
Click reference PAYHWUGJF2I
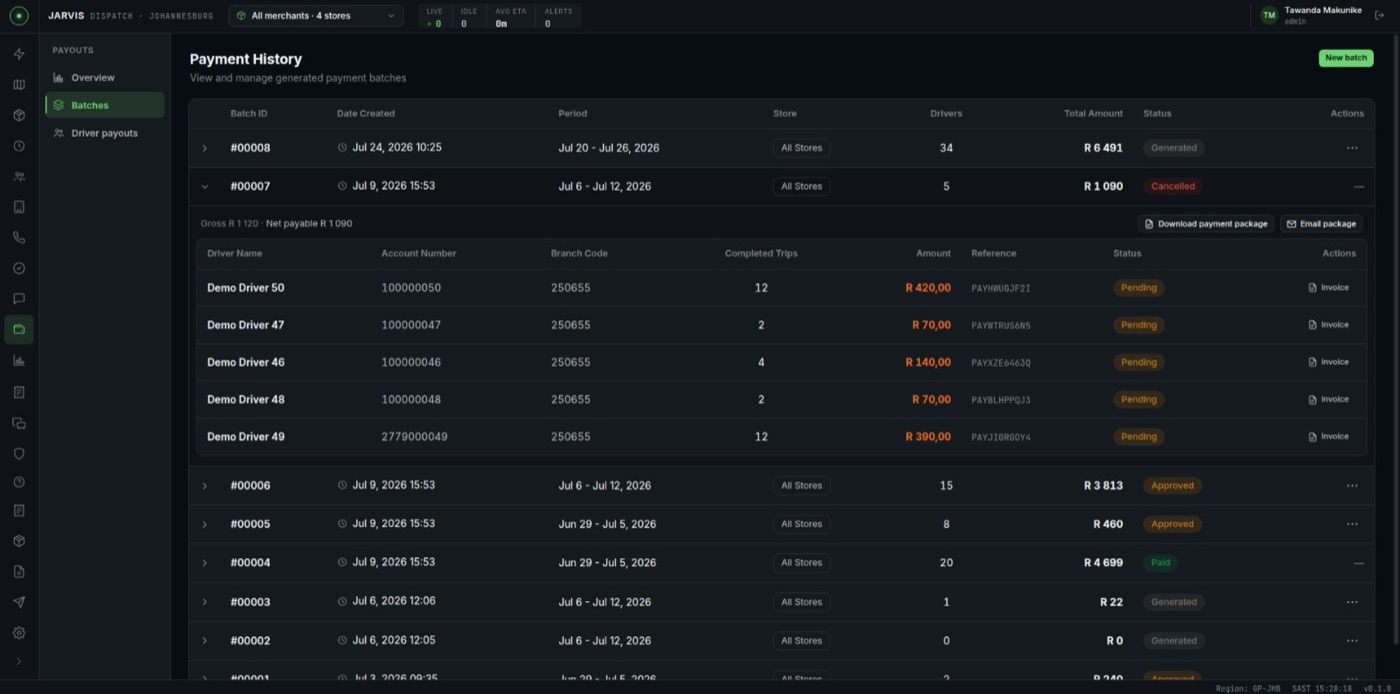[x=1000, y=288]
